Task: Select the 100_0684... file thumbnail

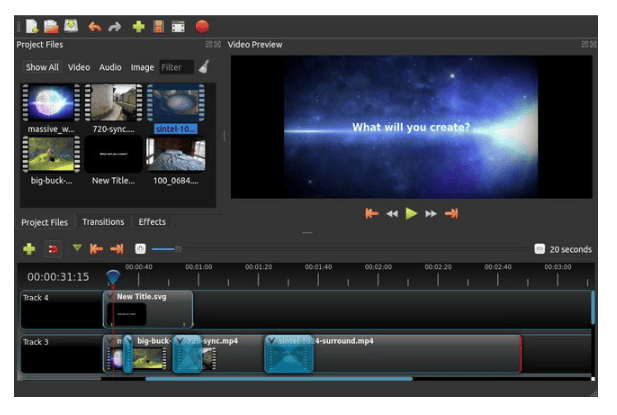Action: (x=175, y=154)
